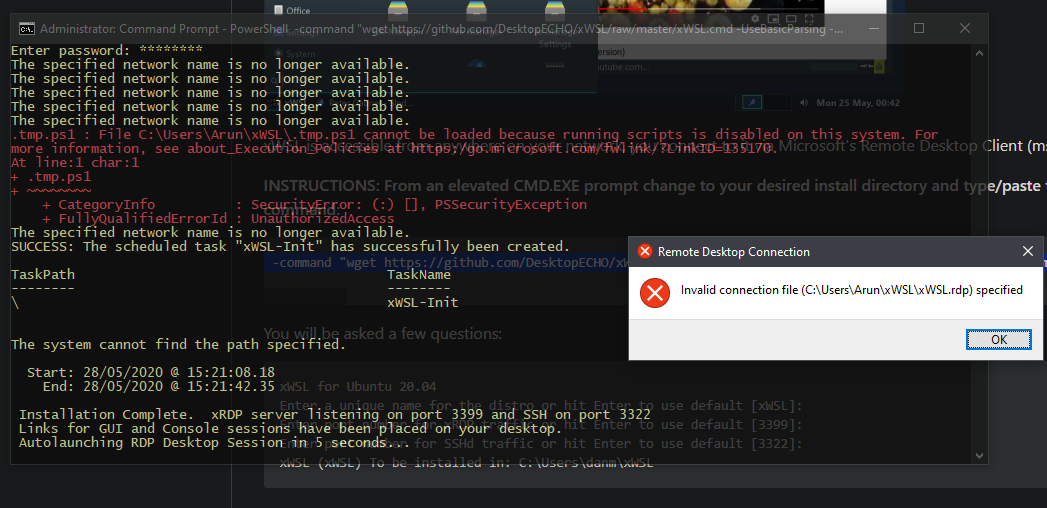Minimize the Command Prompt window
This screenshot has width=1047, height=508.
[874, 29]
